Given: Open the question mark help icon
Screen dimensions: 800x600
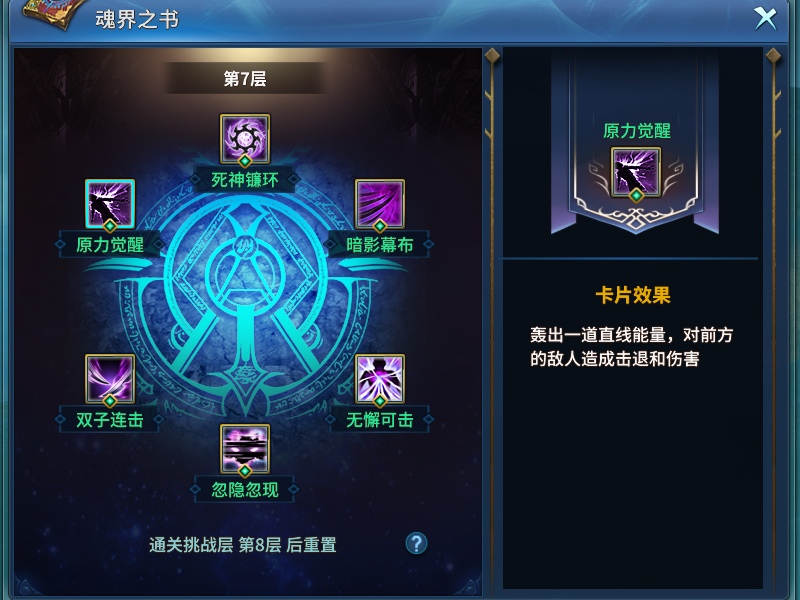Looking at the screenshot, I should coord(416,543).
